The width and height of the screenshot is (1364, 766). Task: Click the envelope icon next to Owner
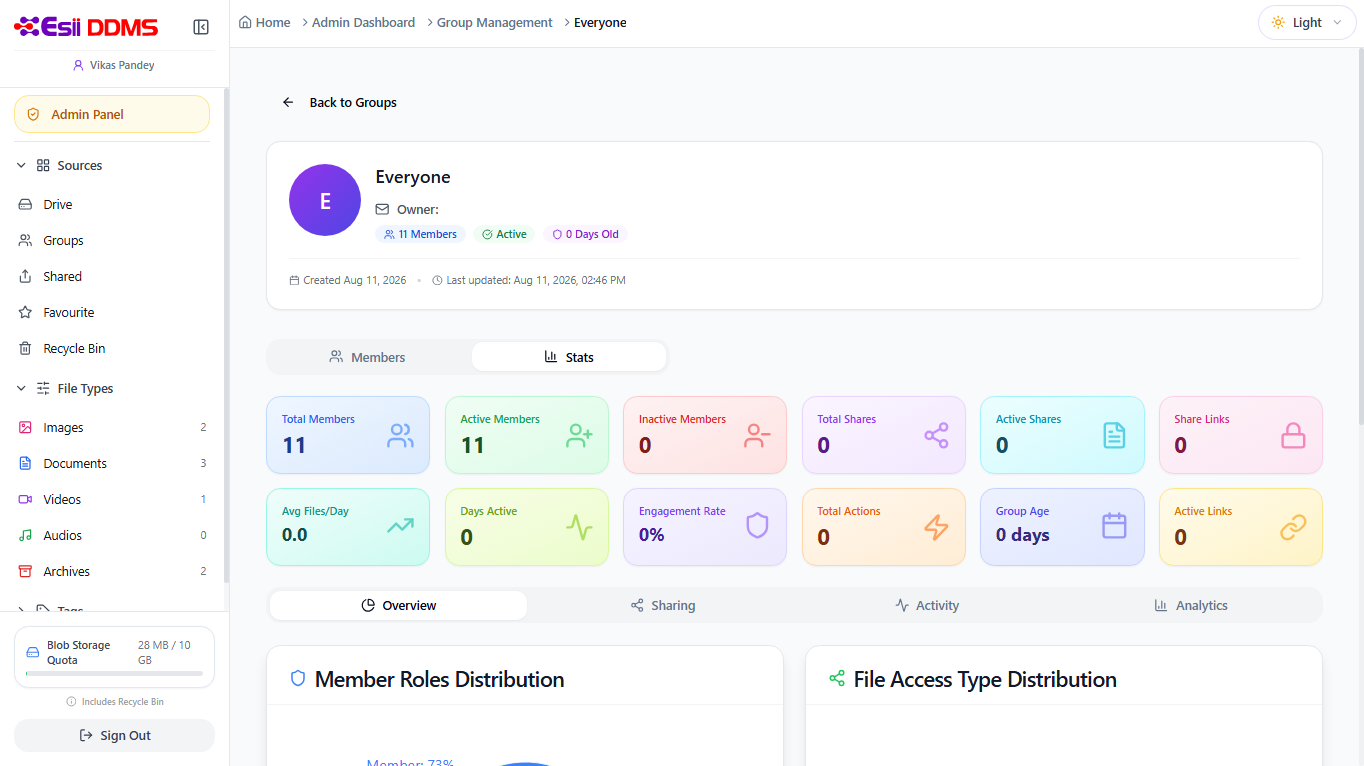(x=382, y=209)
